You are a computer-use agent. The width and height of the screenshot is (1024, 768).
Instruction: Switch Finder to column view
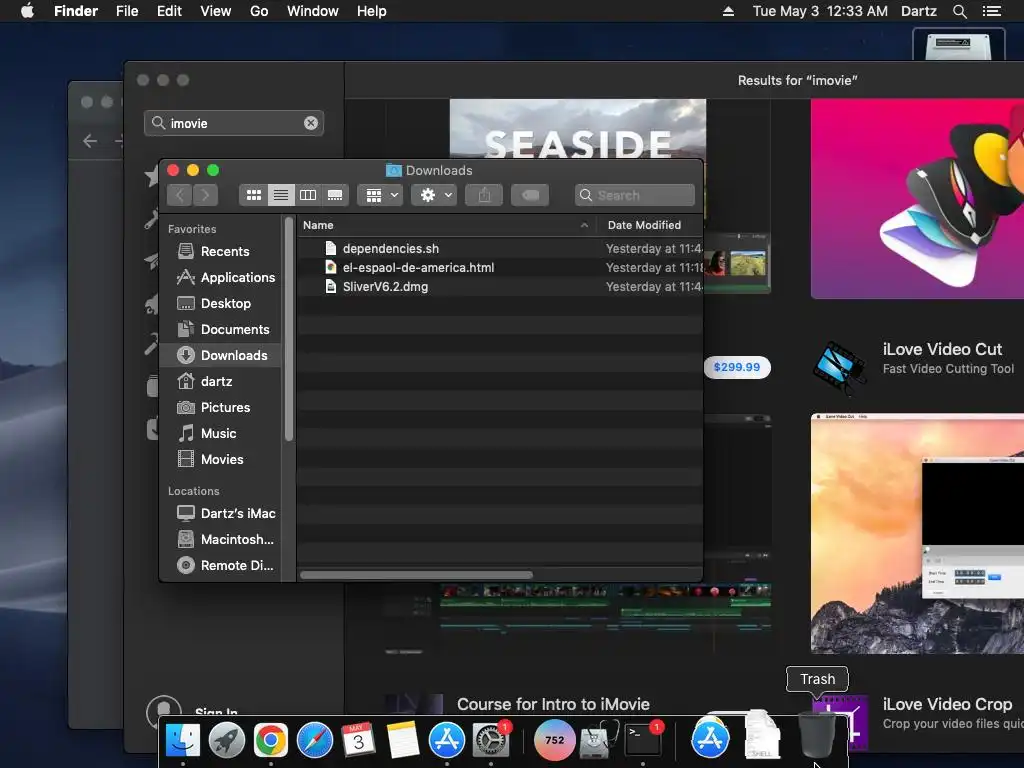pos(308,195)
